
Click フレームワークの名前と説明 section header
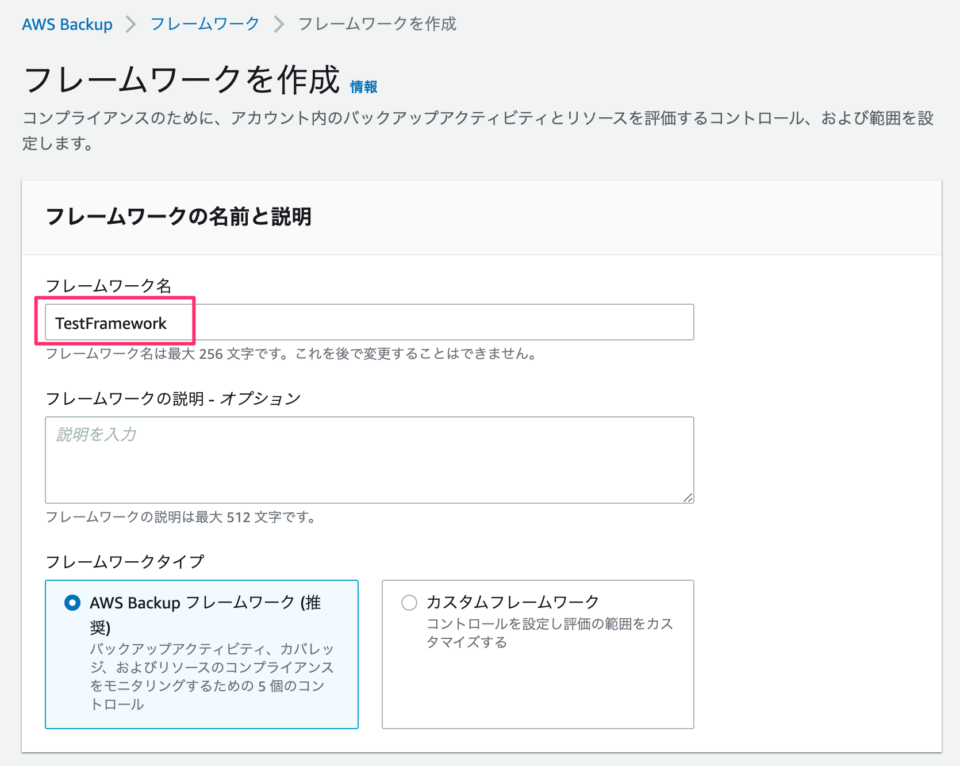point(178,216)
